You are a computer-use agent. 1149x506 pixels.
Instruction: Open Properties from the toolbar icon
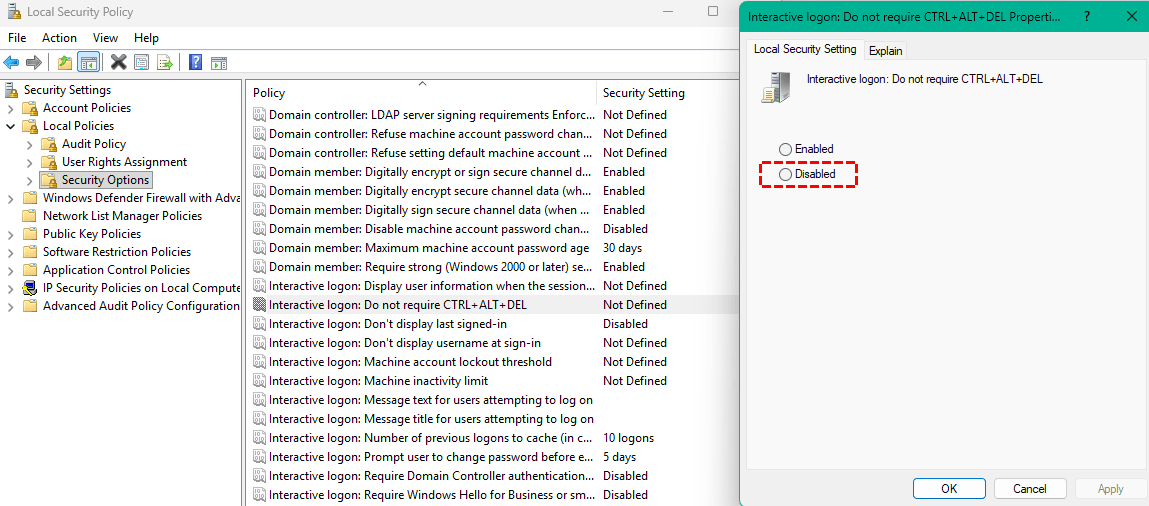pyautogui.click(x=141, y=62)
